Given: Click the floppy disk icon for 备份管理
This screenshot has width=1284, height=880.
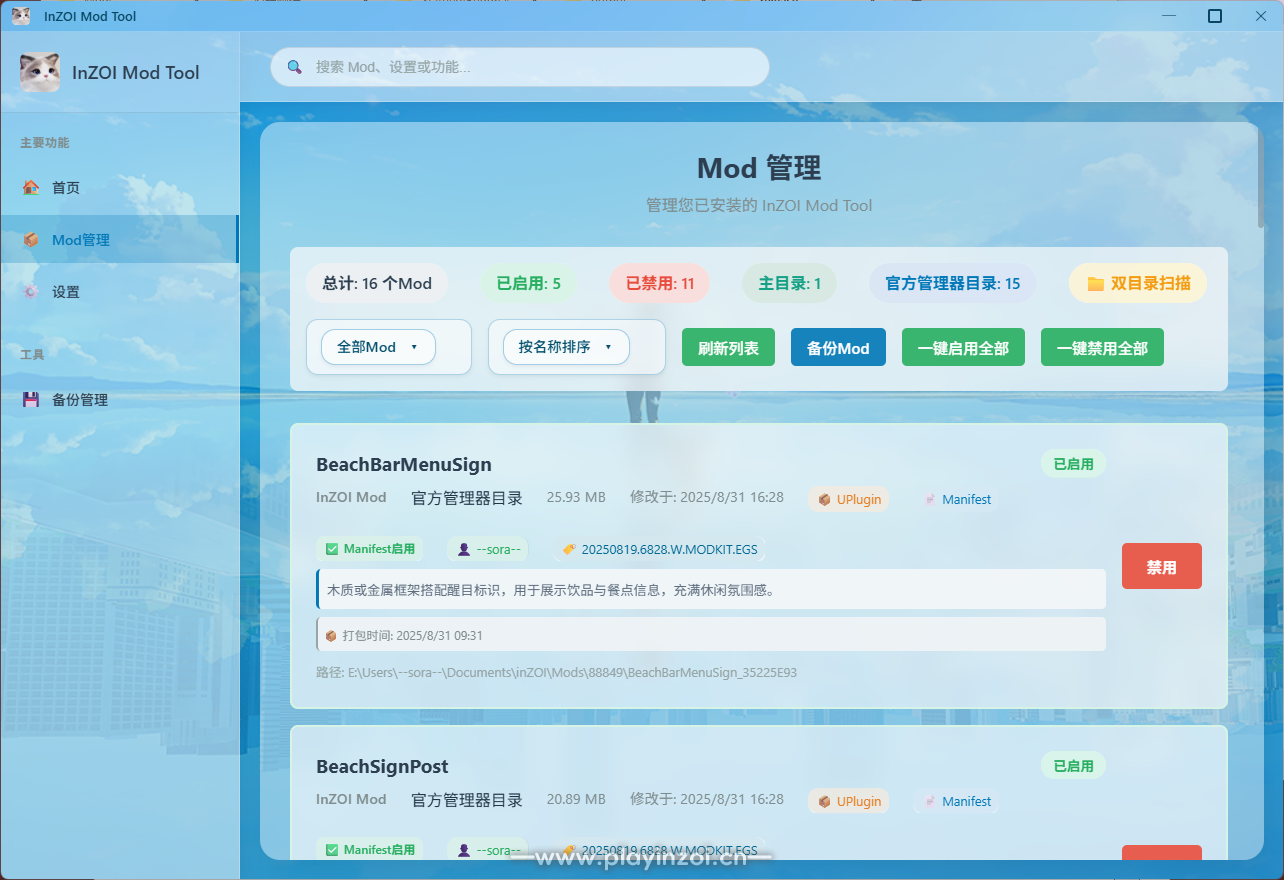Looking at the screenshot, I should coord(31,400).
